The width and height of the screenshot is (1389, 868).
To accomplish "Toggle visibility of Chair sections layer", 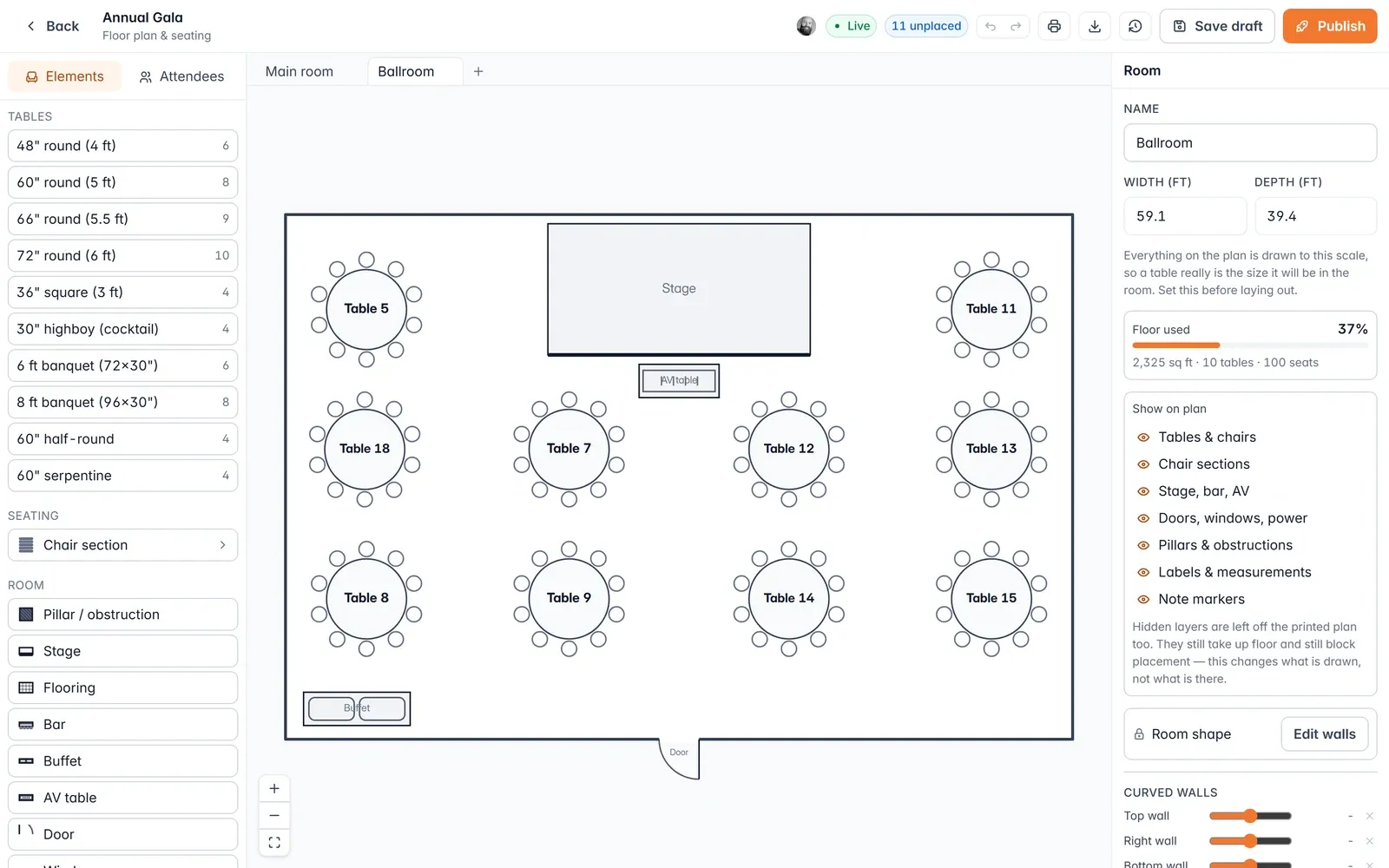I will tap(1143, 464).
